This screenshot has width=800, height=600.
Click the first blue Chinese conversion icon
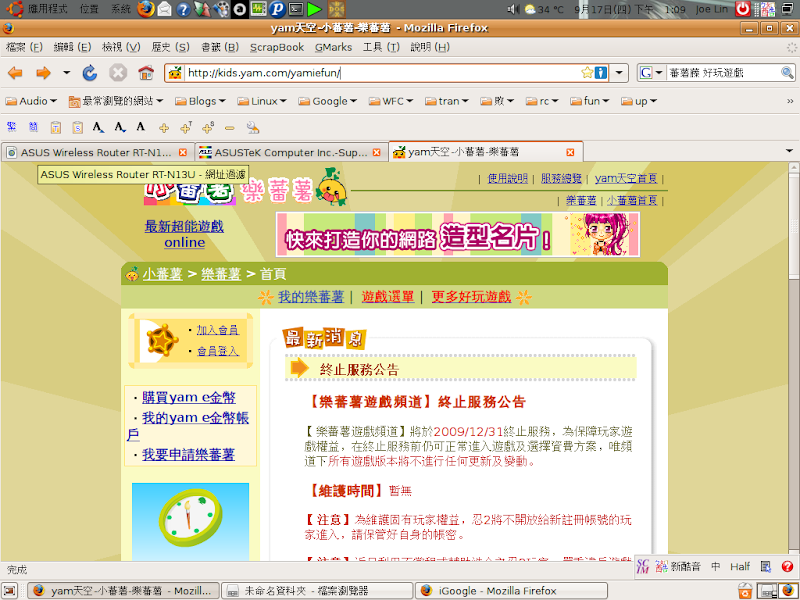(x=11, y=127)
